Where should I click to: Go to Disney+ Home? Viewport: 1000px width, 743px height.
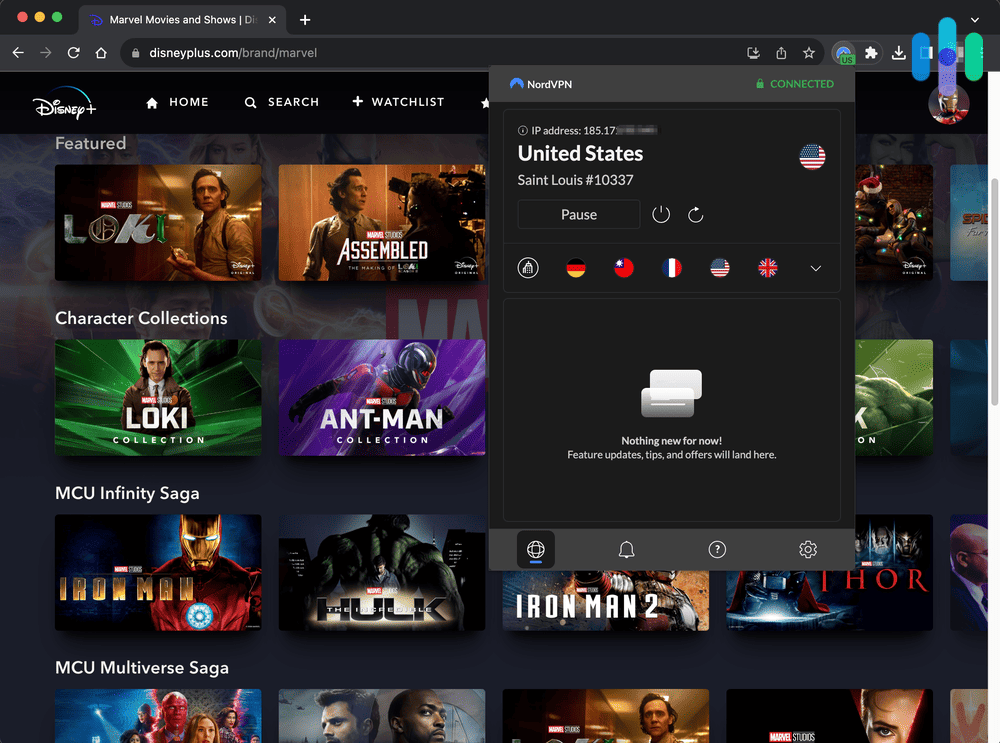176,102
